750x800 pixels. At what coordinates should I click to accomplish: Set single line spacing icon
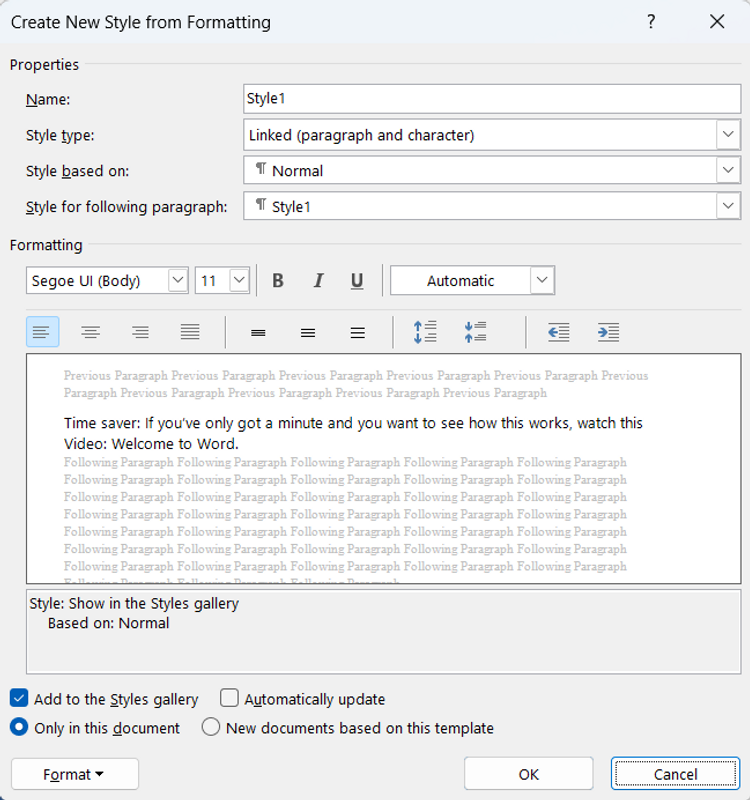click(258, 333)
